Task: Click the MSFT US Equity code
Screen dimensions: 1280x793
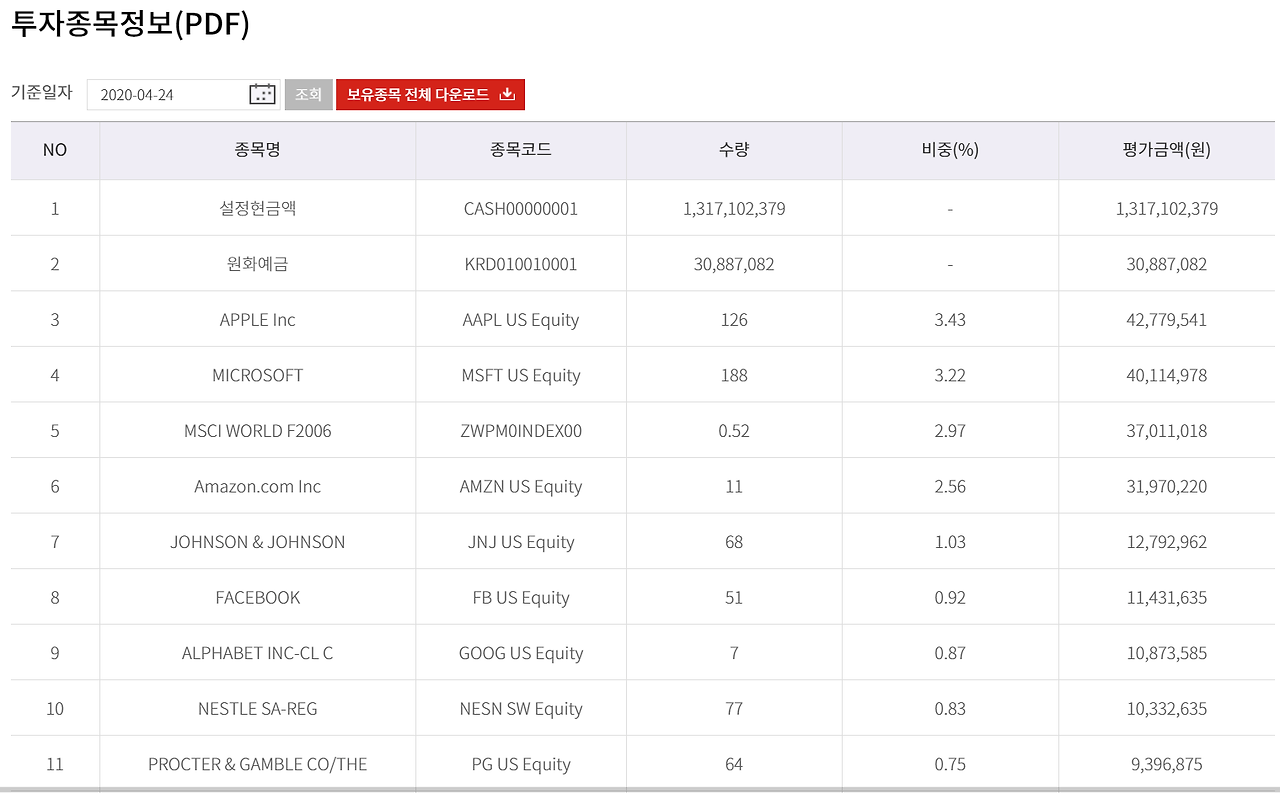Action: point(521,375)
